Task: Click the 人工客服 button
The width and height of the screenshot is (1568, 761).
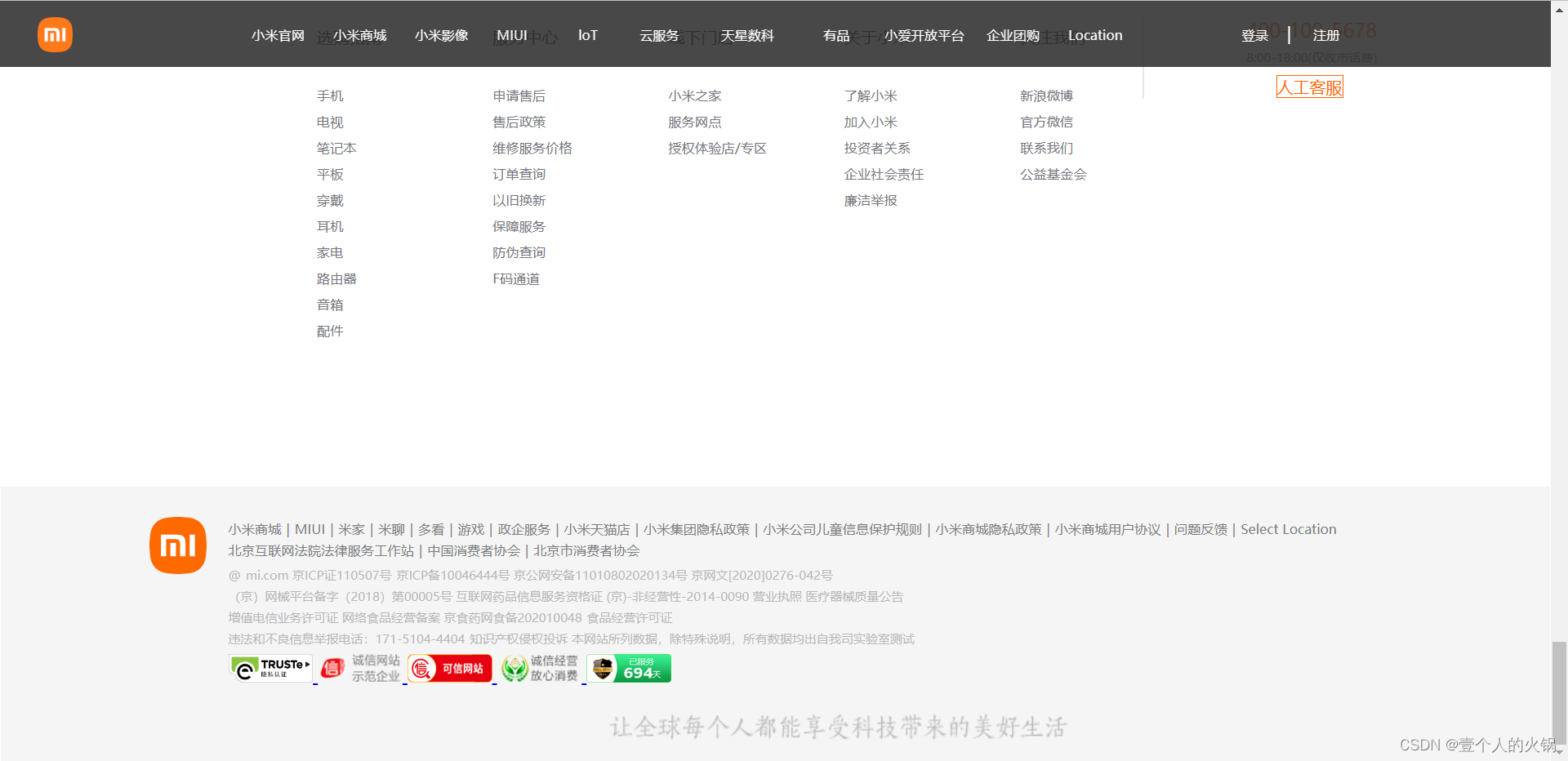Action: point(1310,87)
